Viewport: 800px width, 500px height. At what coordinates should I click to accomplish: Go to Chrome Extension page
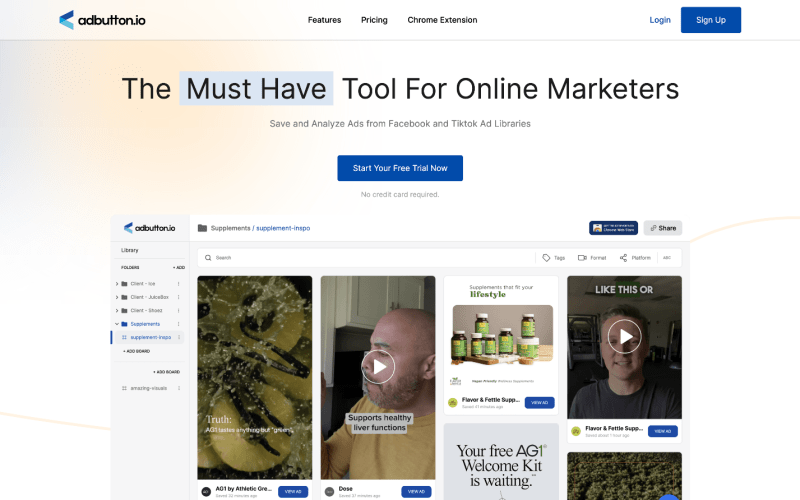click(x=442, y=20)
